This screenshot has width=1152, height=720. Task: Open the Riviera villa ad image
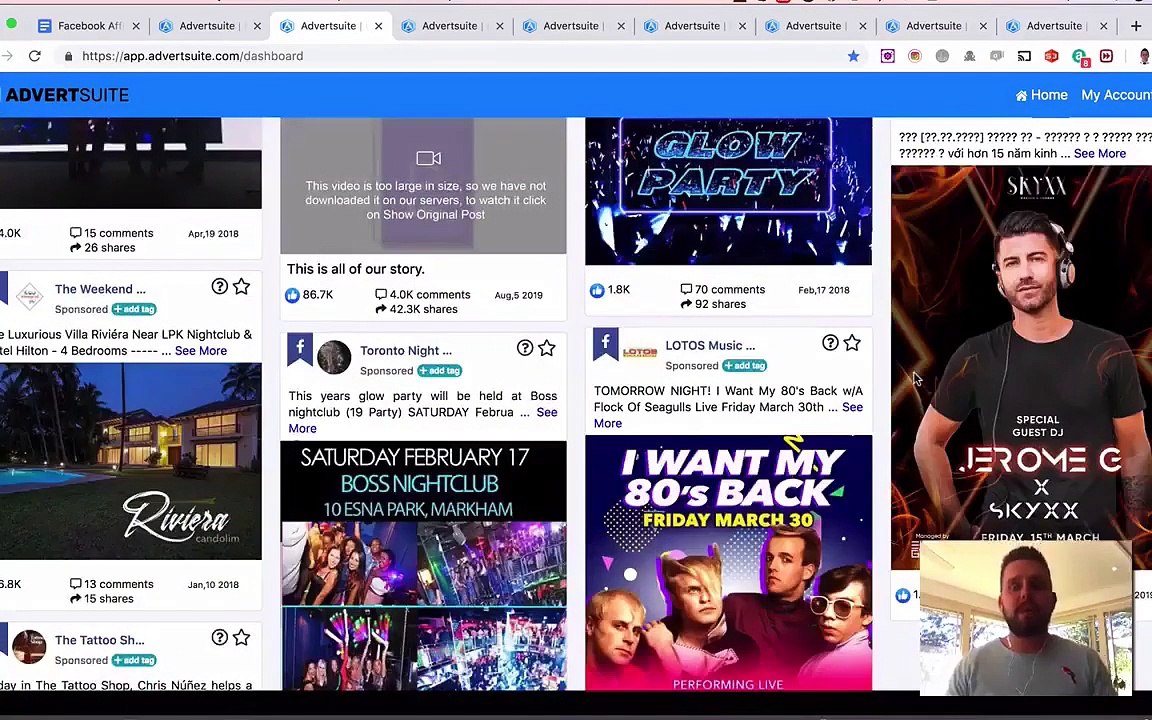[x=131, y=461]
